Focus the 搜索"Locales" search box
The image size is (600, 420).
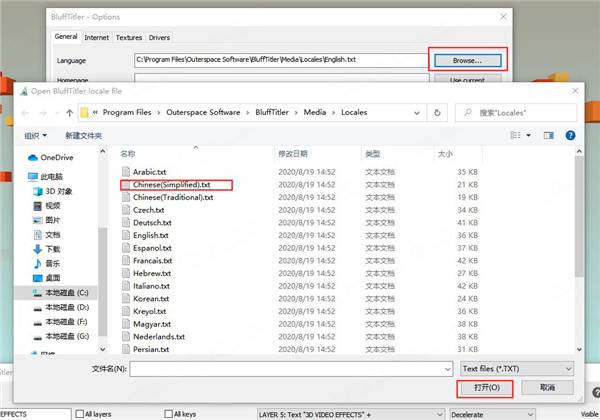tap(515, 113)
